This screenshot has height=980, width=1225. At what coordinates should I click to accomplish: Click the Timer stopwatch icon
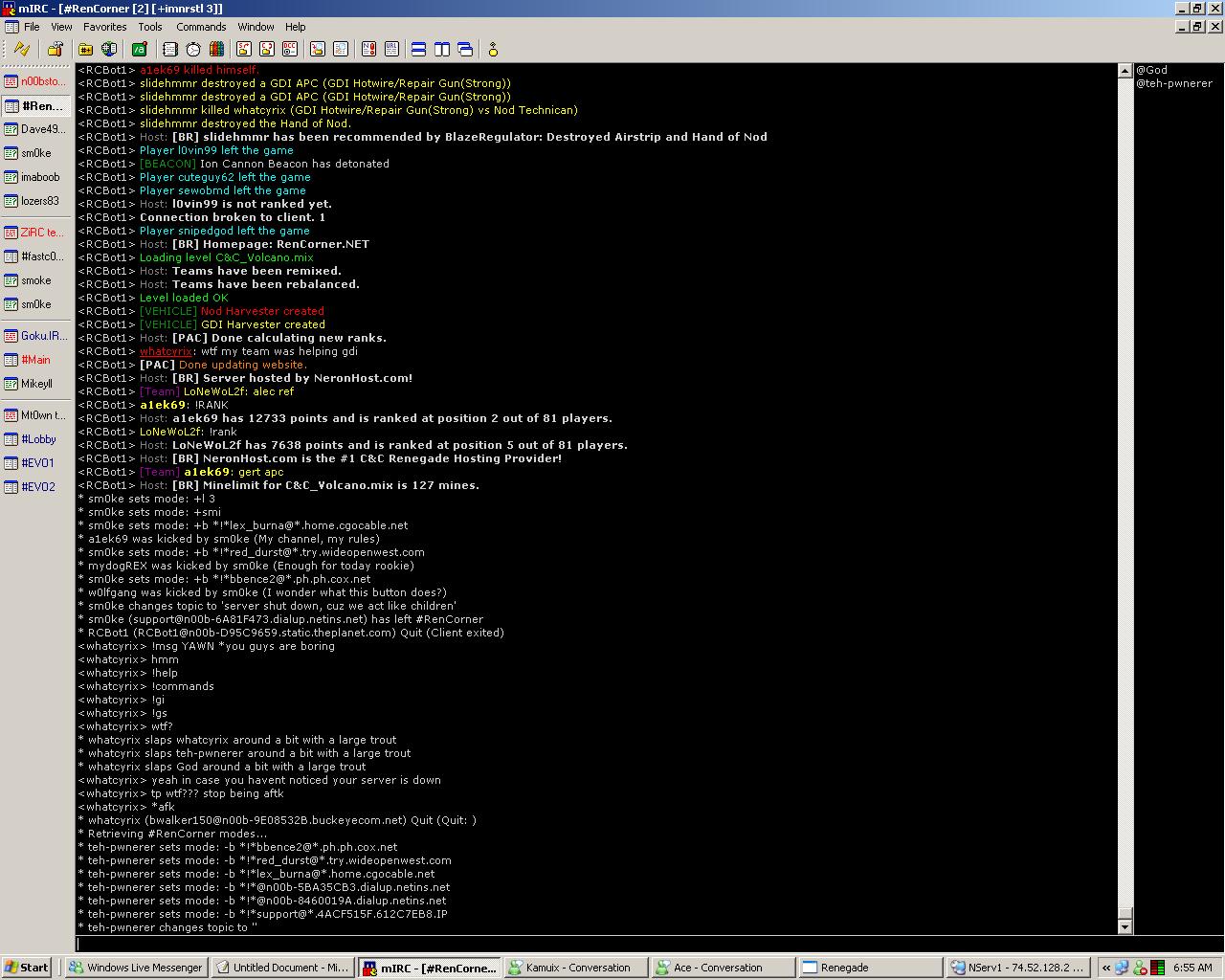[193, 49]
